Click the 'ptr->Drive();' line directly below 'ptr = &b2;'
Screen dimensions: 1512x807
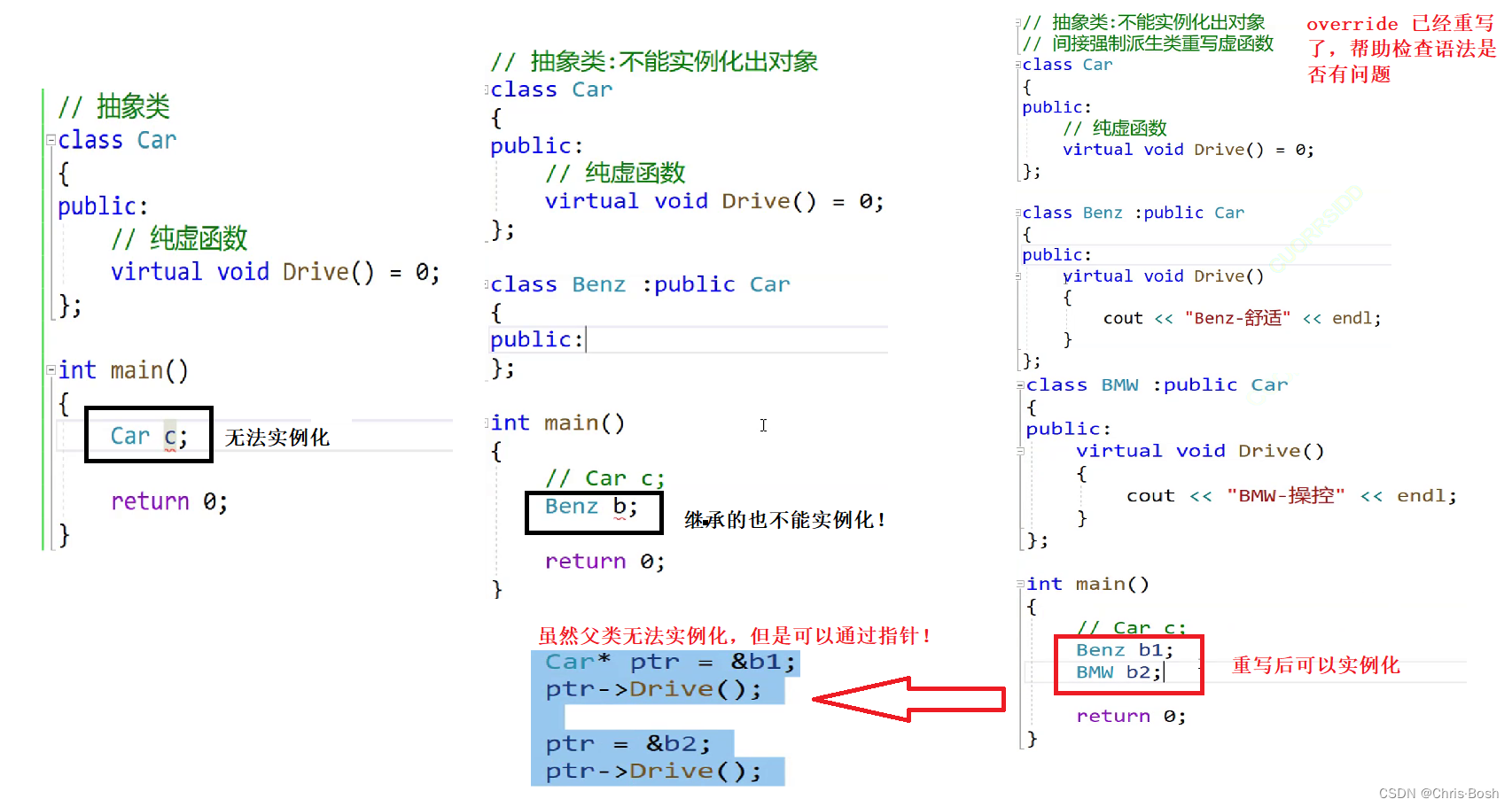(653, 772)
